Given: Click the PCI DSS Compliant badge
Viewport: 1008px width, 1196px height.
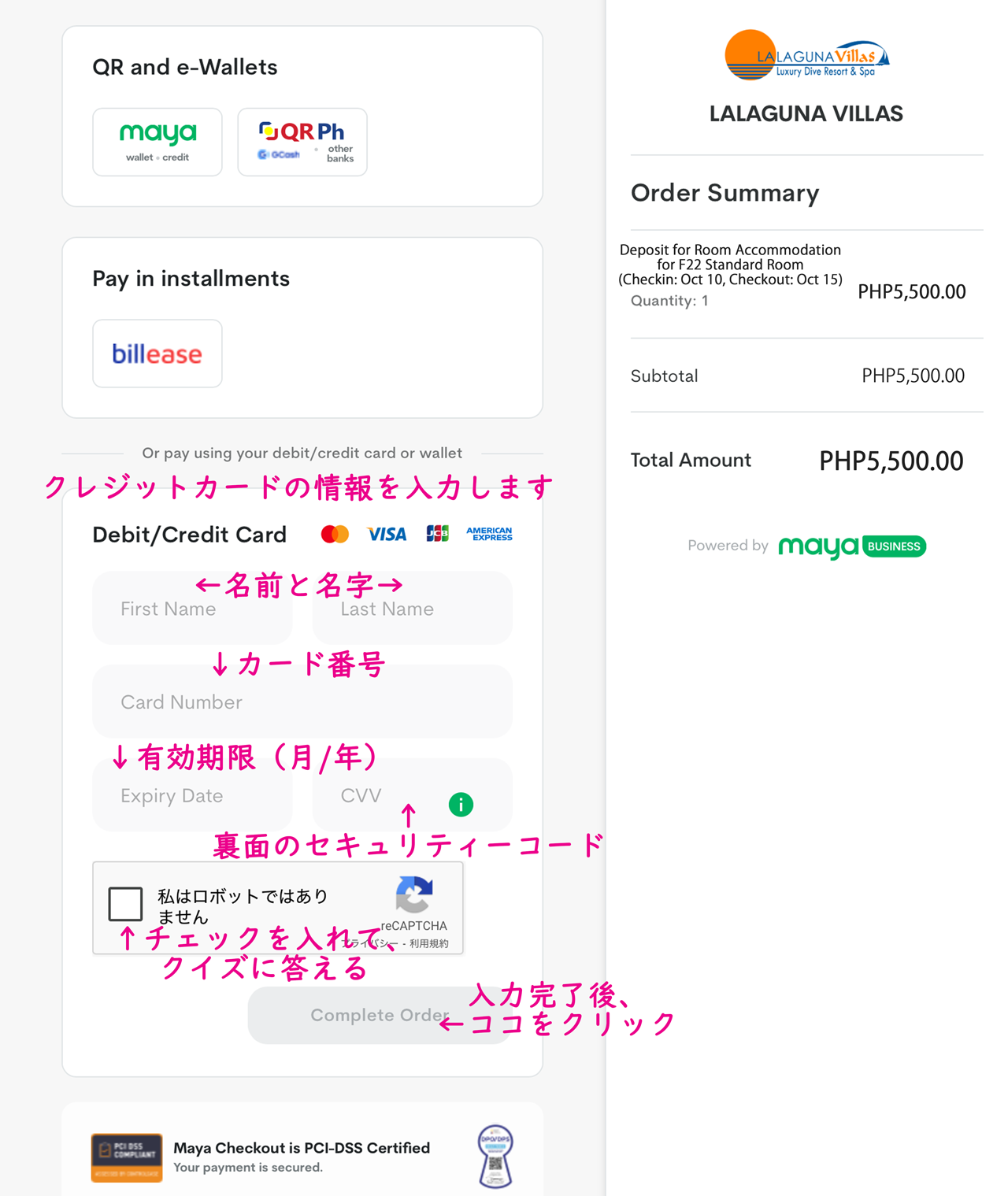Looking at the screenshot, I should [x=127, y=1157].
